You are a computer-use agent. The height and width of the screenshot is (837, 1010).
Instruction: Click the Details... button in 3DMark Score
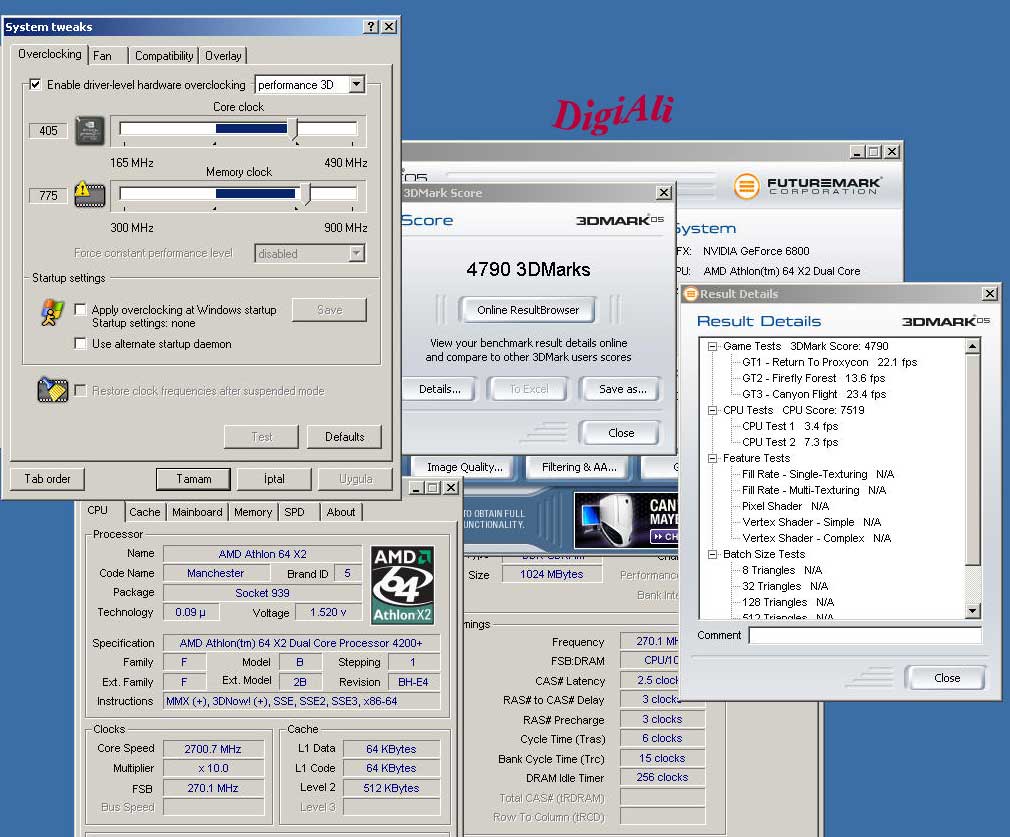pyautogui.click(x=440, y=389)
